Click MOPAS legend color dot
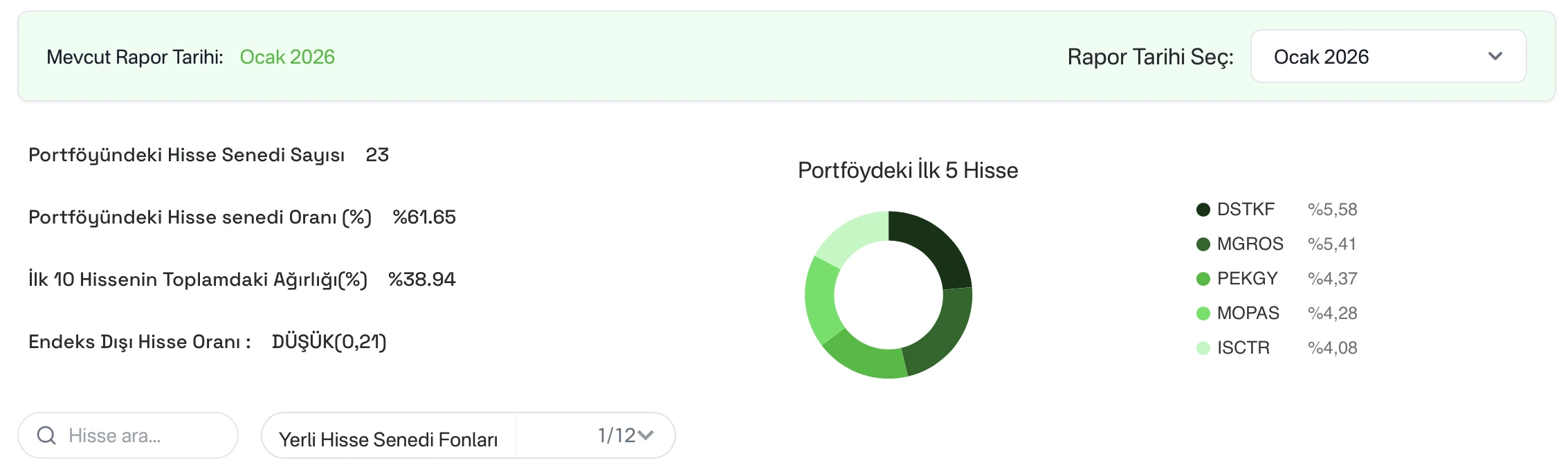This screenshot has width=1568, height=472. pos(1203,314)
